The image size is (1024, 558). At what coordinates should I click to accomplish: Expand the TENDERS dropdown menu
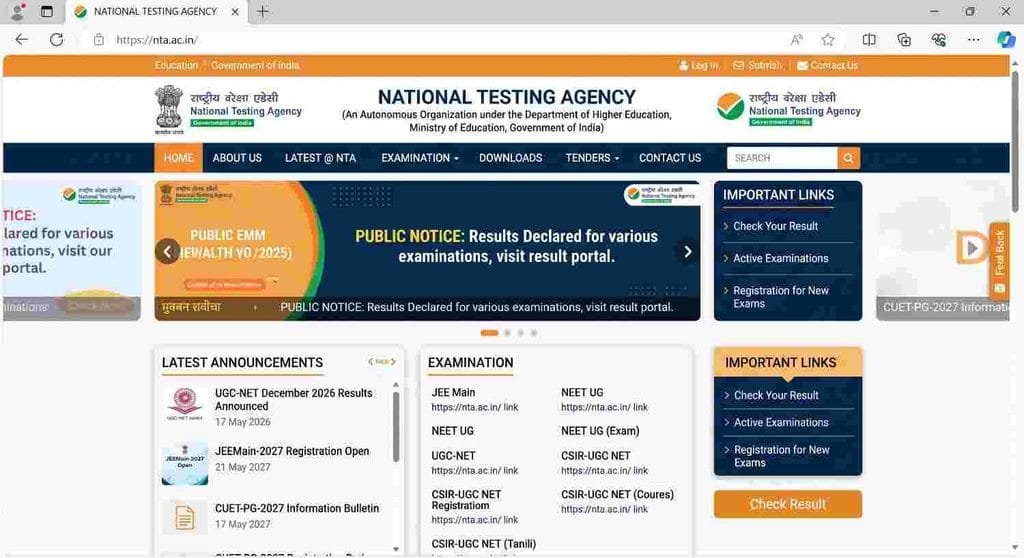click(x=592, y=158)
